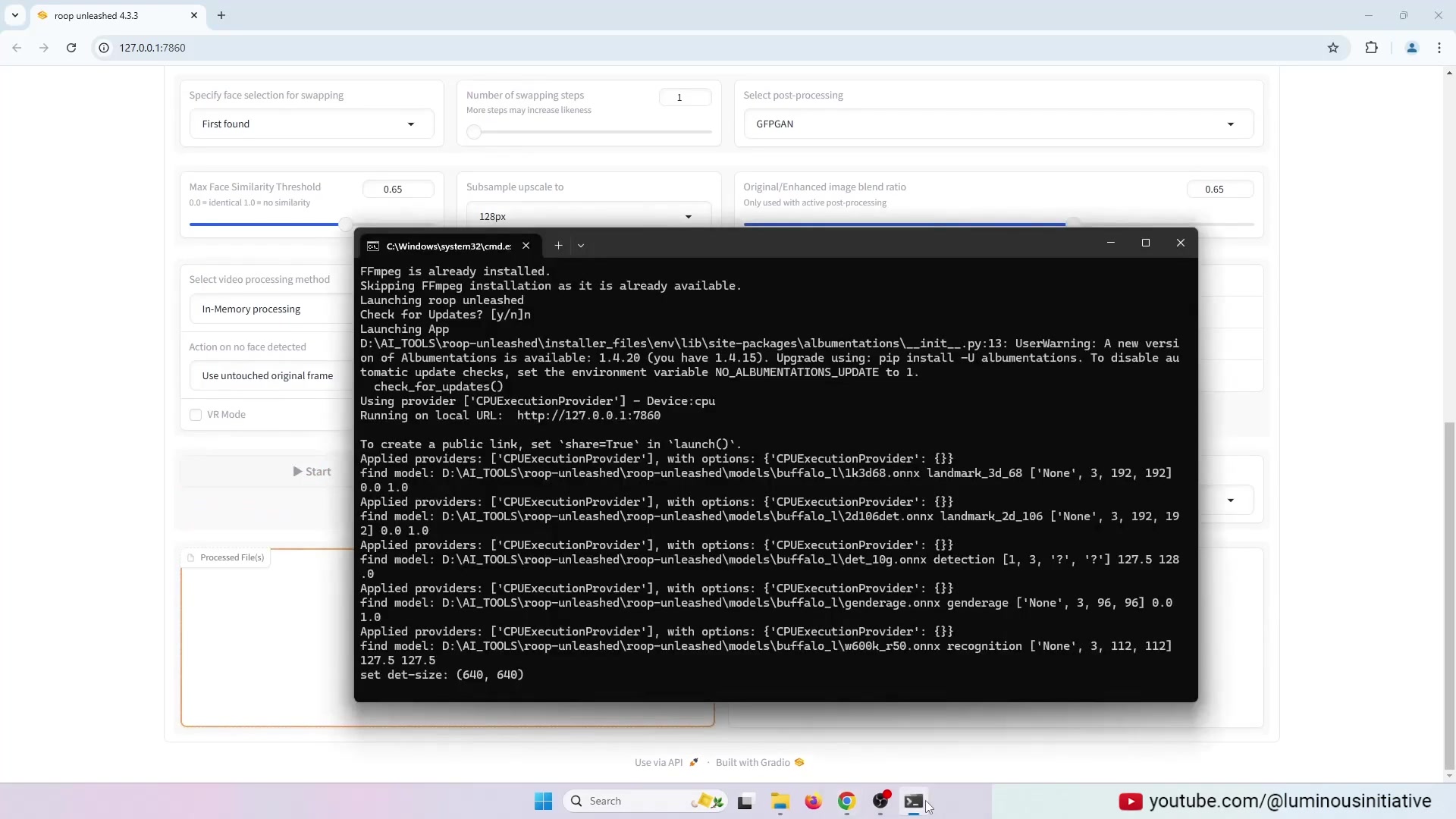Open browser extensions puzzle icon
This screenshot has width=1456, height=819.
click(1371, 48)
